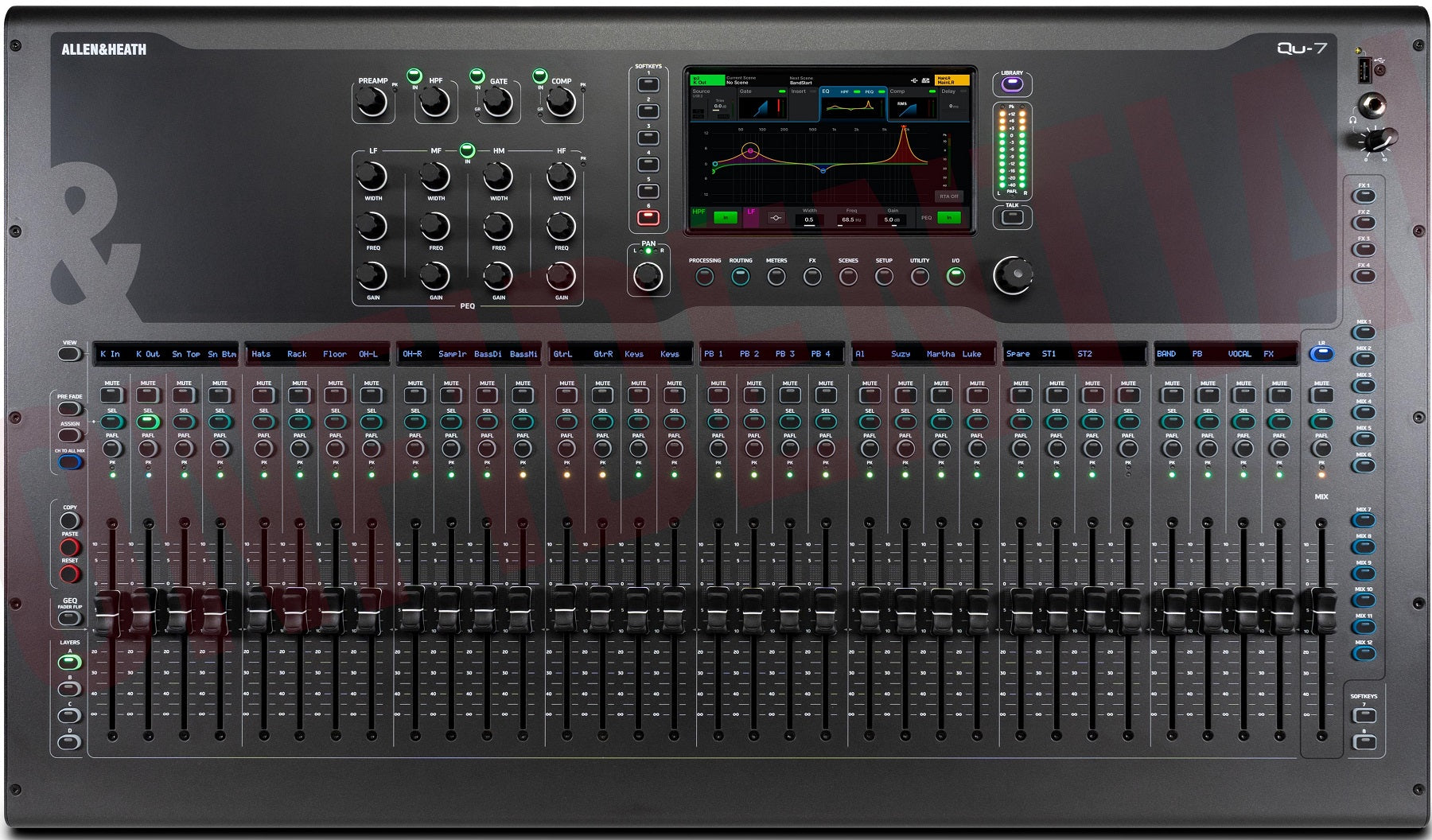
Task: Open the FX screen
Action: pyautogui.click(x=812, y=276)
